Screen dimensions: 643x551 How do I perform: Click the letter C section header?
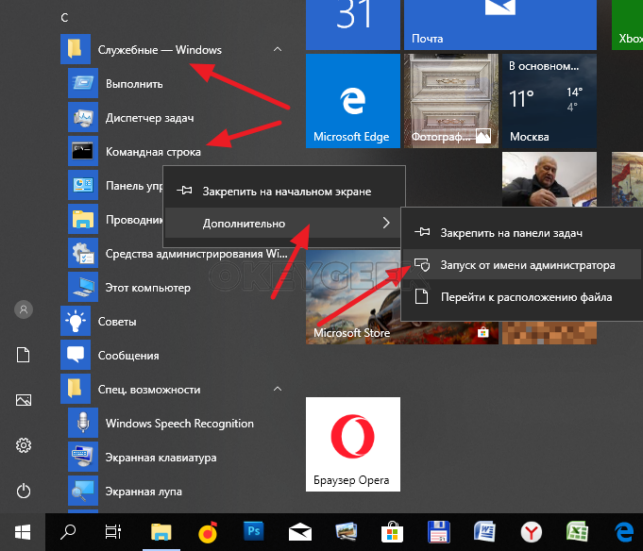(64, 18)
